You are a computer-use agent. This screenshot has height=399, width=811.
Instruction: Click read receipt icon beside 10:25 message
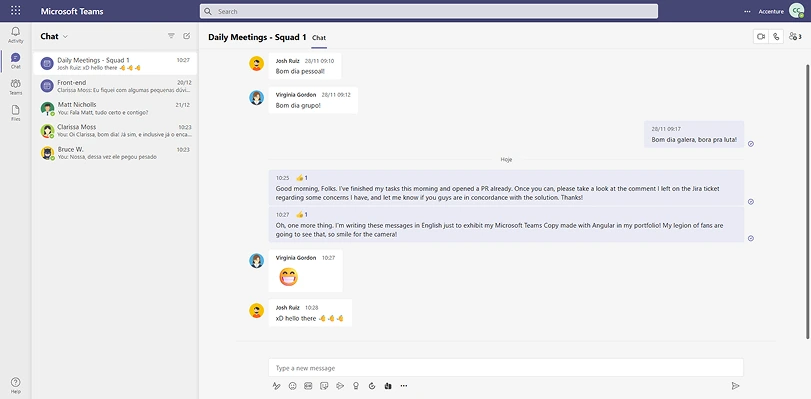pos(751,201)
